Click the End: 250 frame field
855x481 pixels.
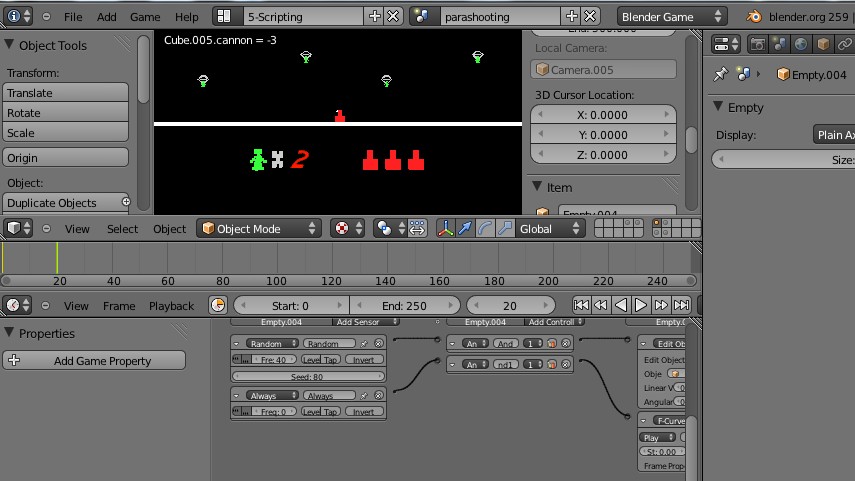(404, 305)
